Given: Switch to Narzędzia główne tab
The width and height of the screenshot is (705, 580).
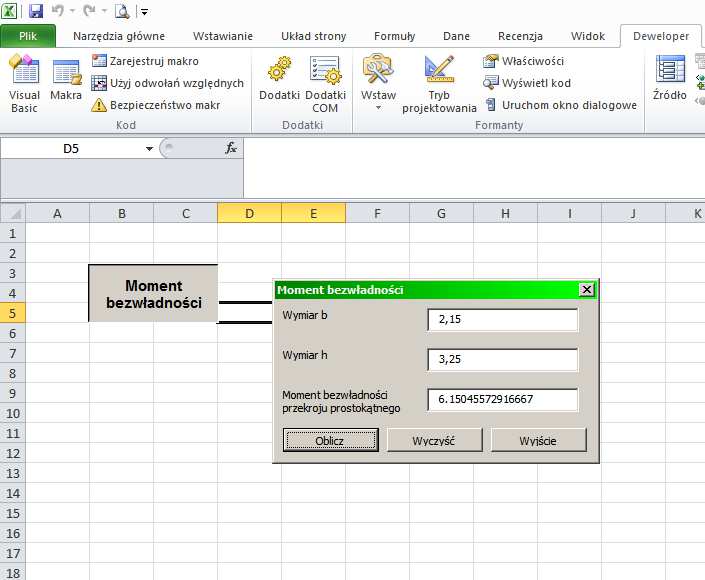Looking at the screenshot, I should tap(119, 36).
